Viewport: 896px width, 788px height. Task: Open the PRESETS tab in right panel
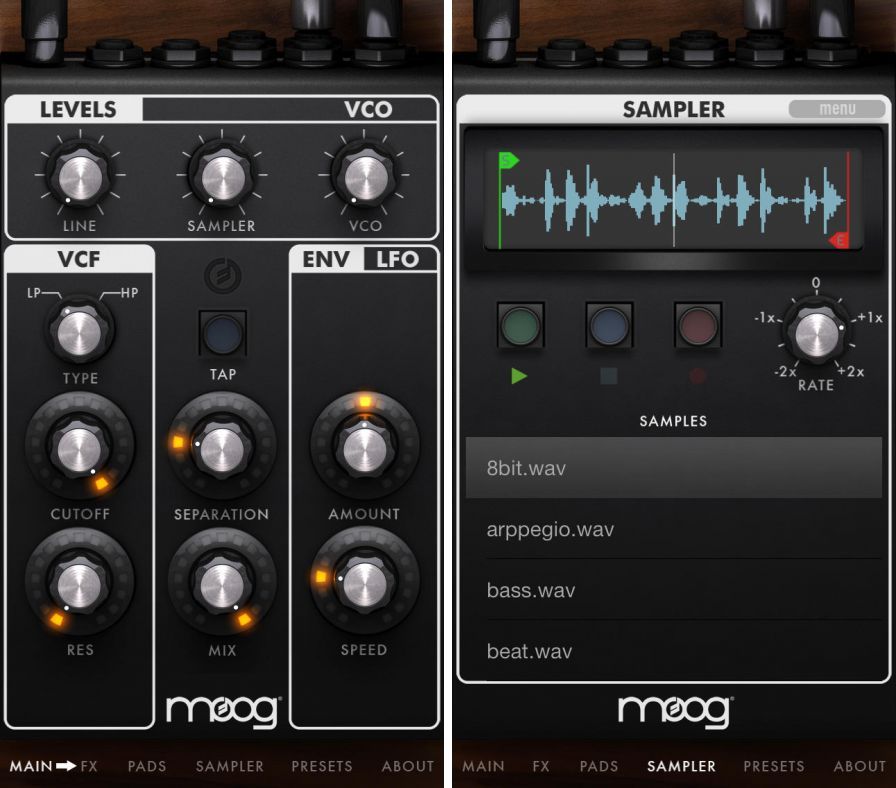tap(773, 766)
